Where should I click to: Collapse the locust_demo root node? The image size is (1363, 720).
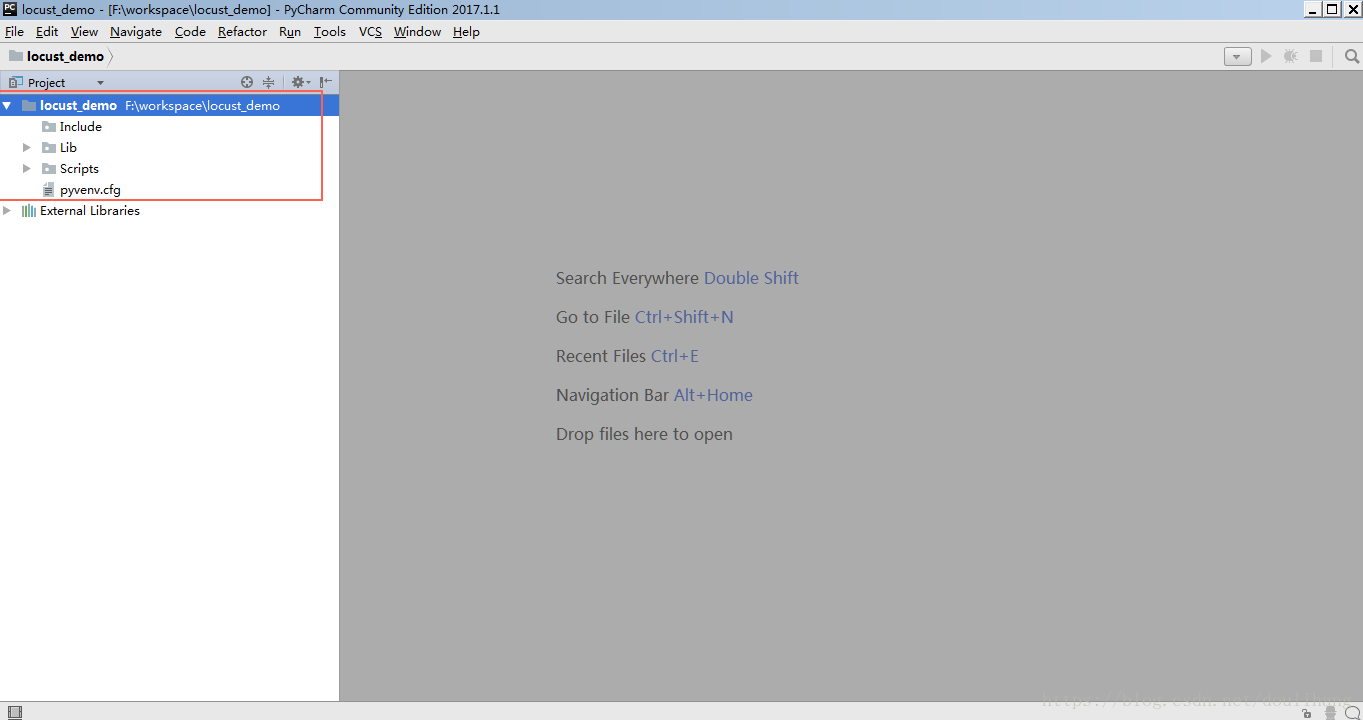[x=7, y=105]
